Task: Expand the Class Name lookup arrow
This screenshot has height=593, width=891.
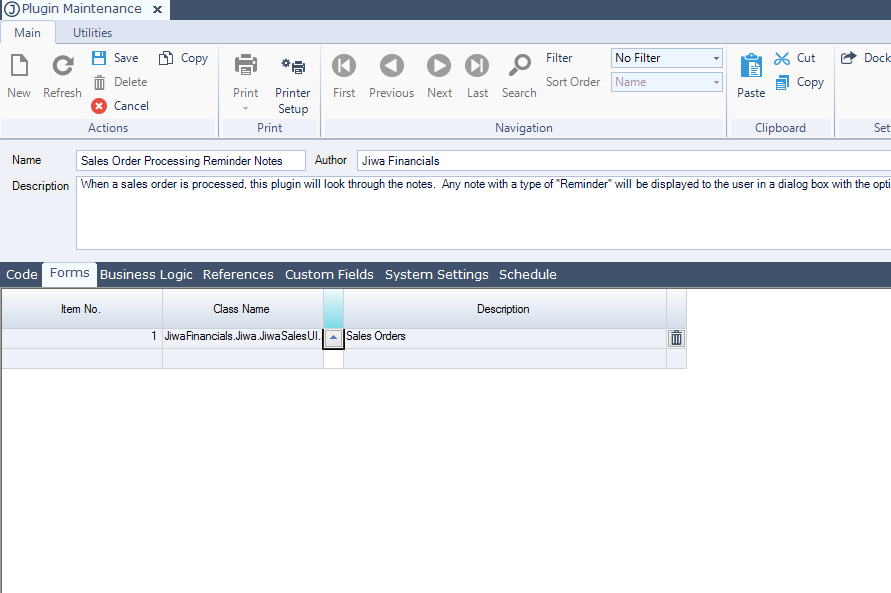Action: [333, 338]
